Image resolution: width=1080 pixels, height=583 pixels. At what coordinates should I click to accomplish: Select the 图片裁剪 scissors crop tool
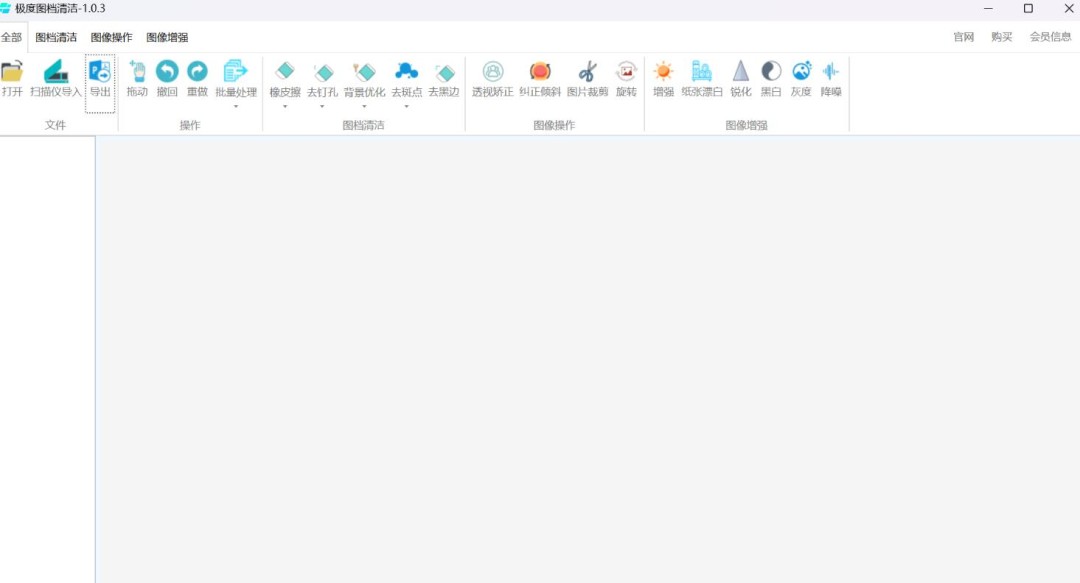587,72
